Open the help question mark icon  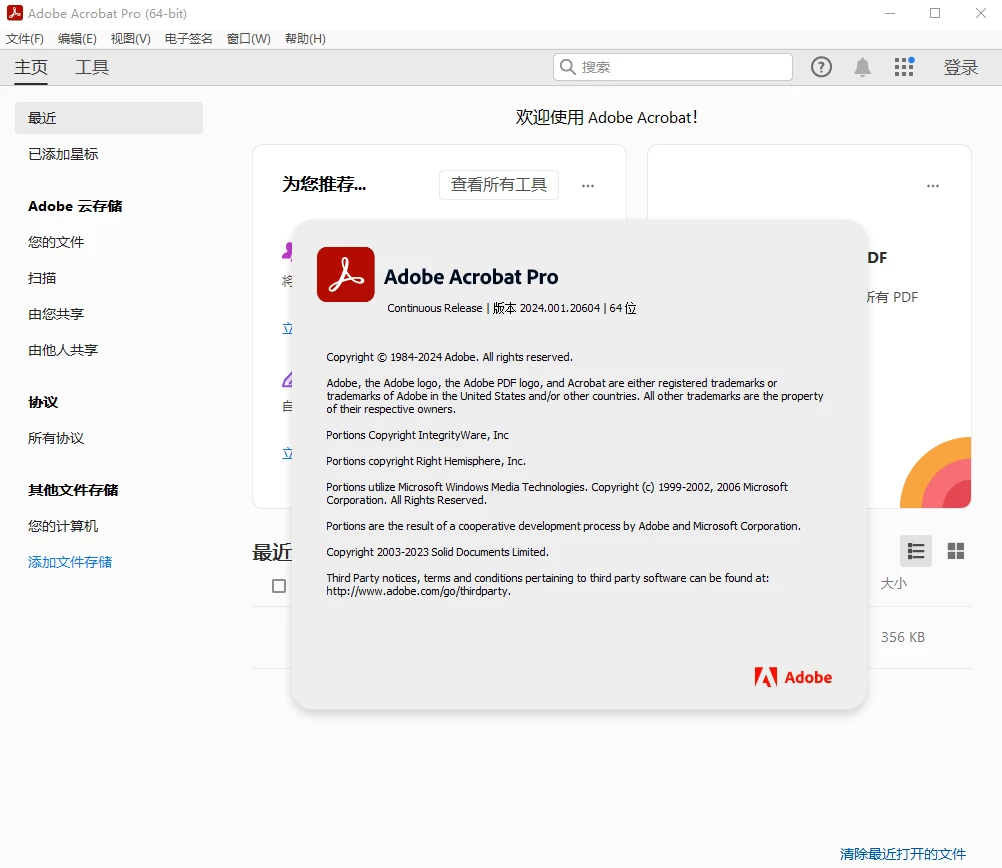click(x=821, y=67)
